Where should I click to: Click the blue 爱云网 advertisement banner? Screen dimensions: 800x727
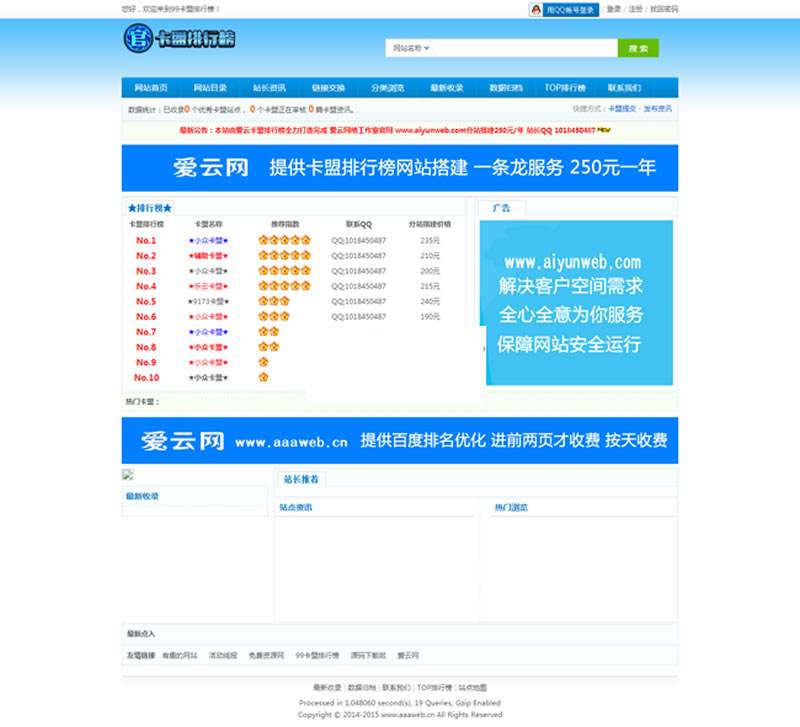click(398, 169)
